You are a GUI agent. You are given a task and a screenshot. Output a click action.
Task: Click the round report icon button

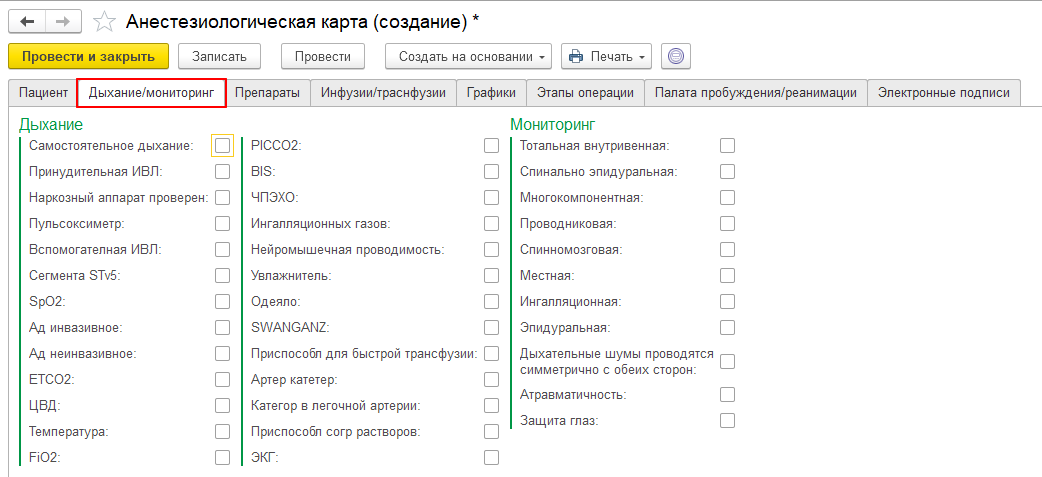pyautogui.click(x=676, y=56)
